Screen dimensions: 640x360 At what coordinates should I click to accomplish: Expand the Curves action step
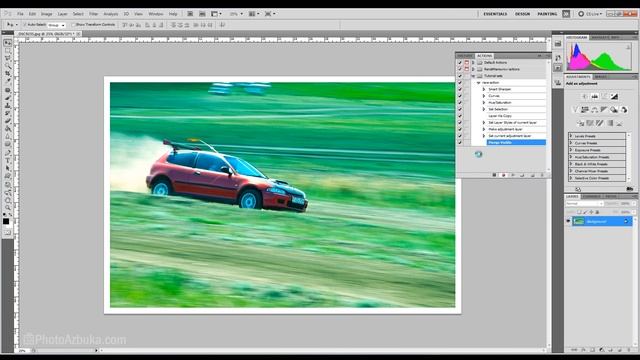[x=484, y=96]
